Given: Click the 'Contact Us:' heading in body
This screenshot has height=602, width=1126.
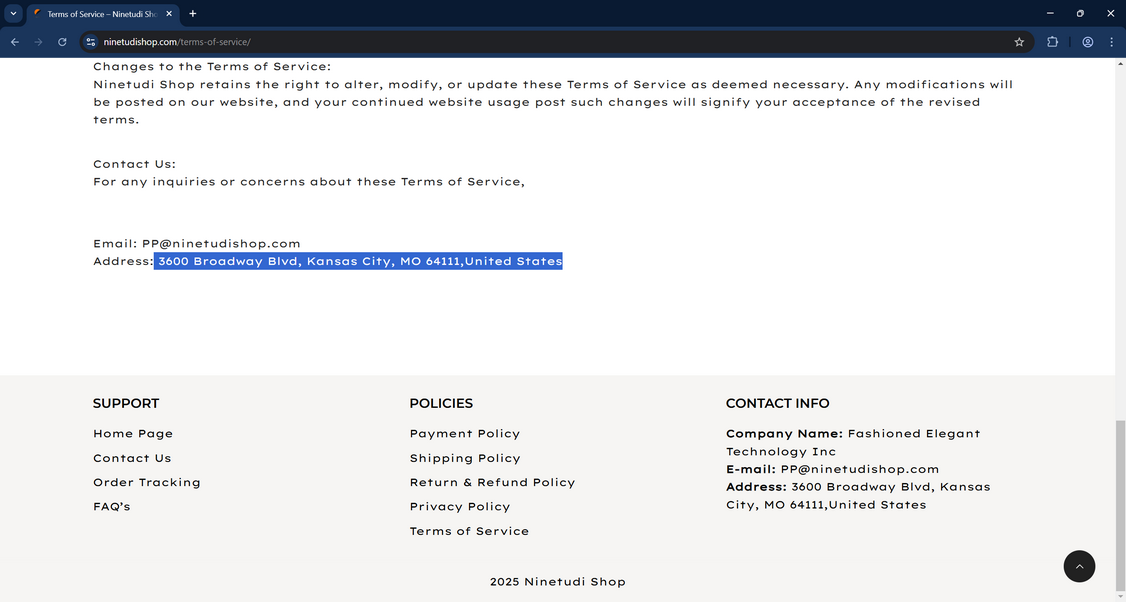Looking at the screenshot, I should coord(134,165).
